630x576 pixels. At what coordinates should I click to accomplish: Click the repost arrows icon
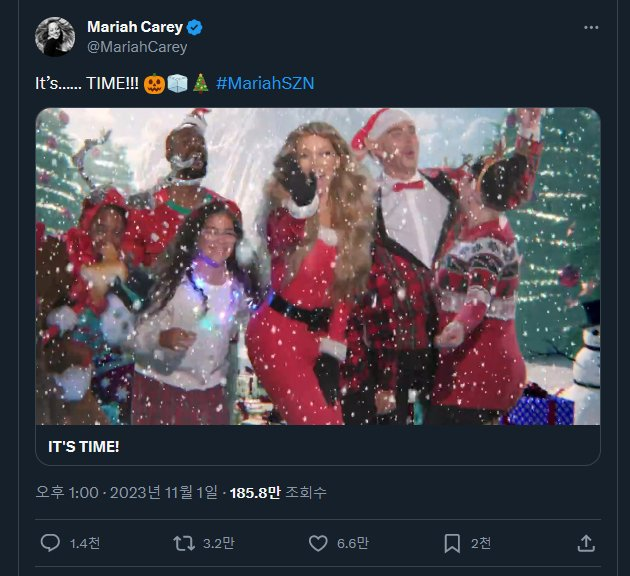coord(184,543)
